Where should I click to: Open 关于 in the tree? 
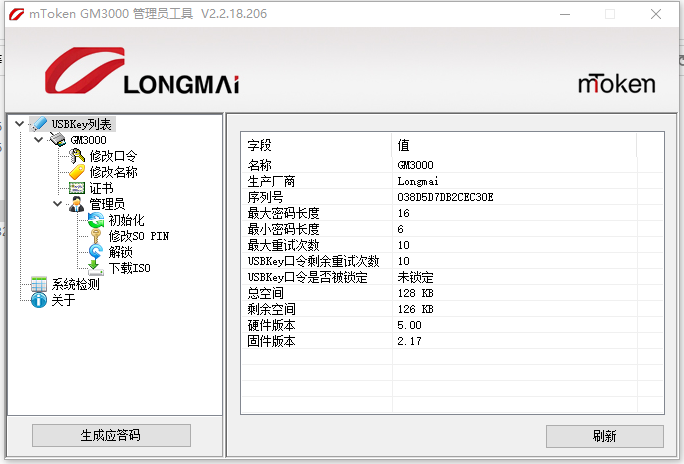click(x=64, y=300)
